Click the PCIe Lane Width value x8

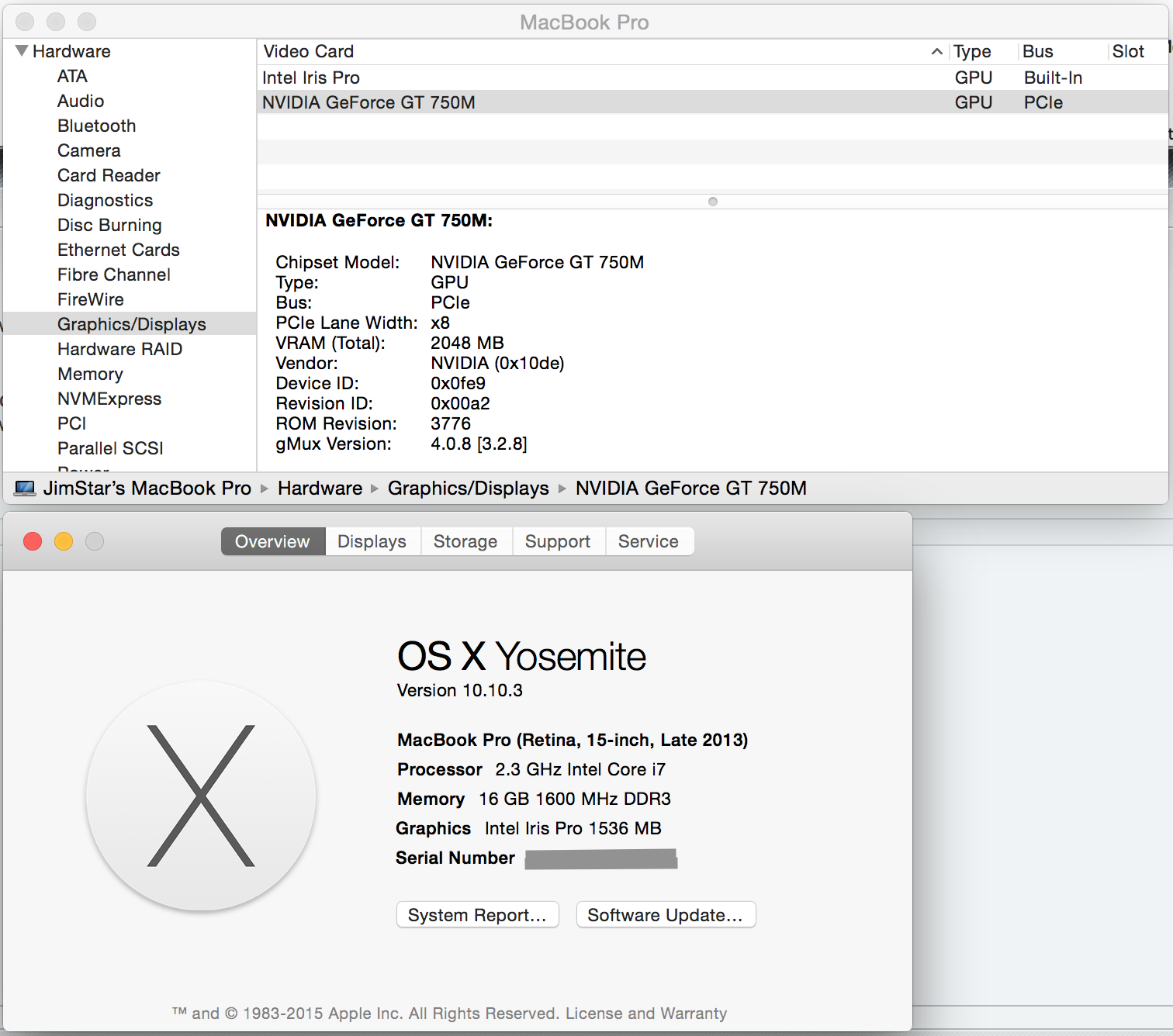[x=440, y=323]
